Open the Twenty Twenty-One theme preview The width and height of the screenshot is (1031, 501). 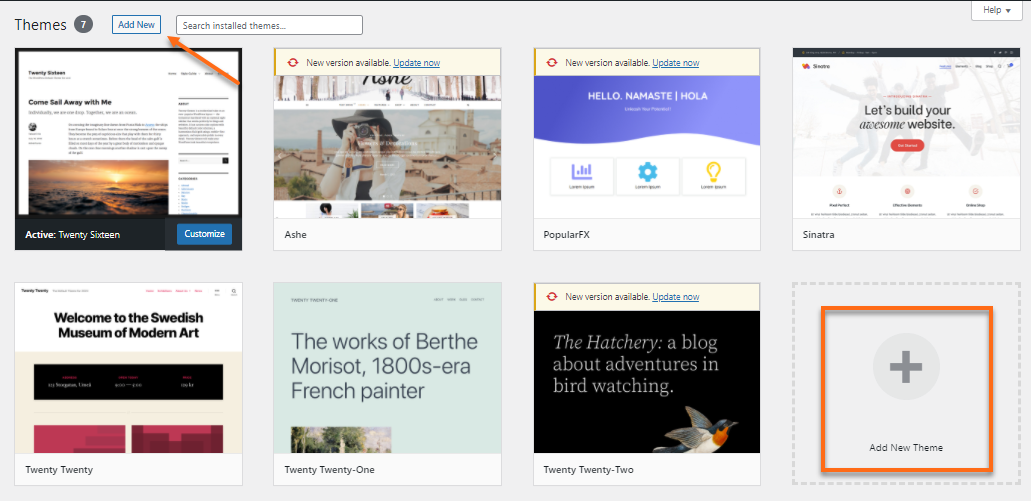[387, 368]
